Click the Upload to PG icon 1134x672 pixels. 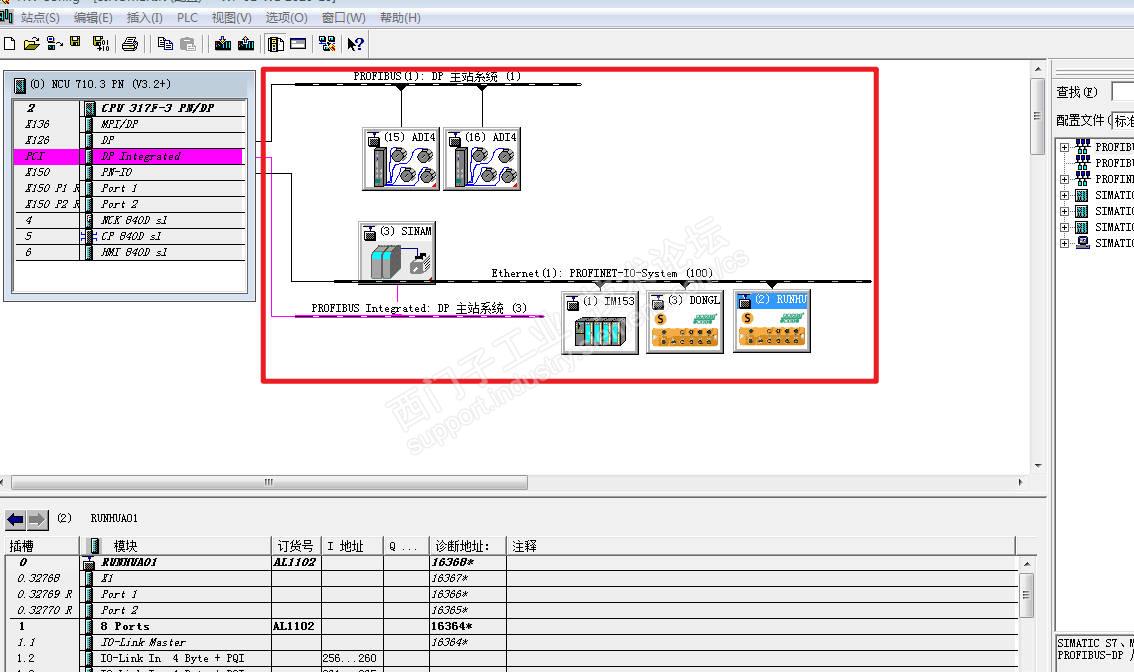pyautogui.click(x=246, y=43)
